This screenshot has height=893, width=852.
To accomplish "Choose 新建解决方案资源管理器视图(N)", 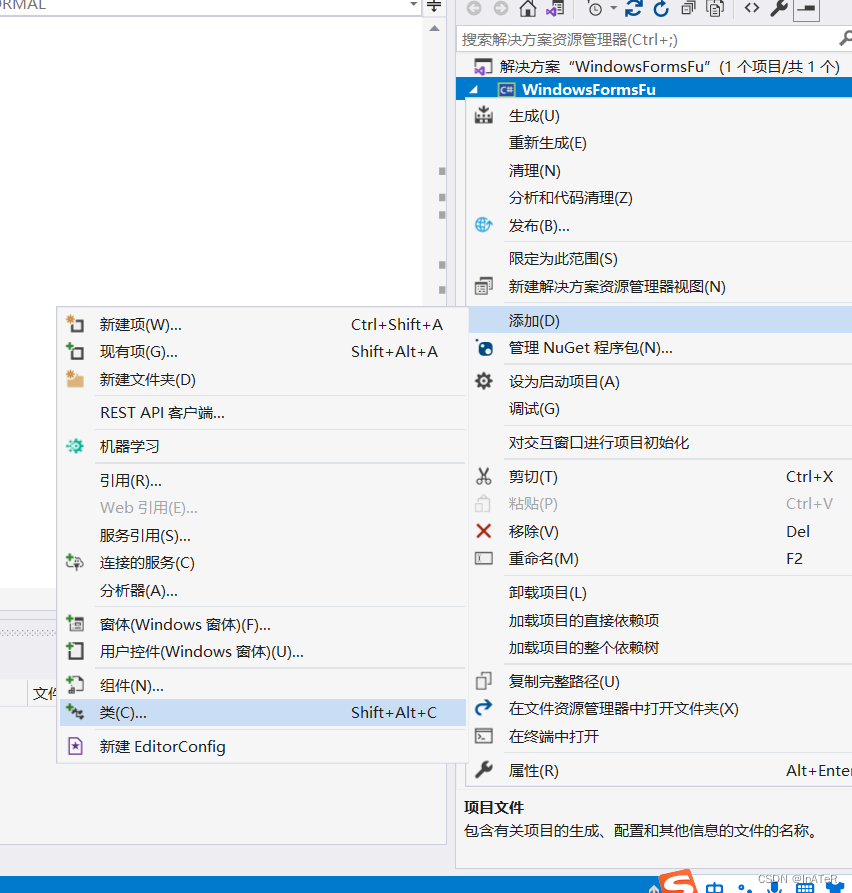I will pos(660,286).
